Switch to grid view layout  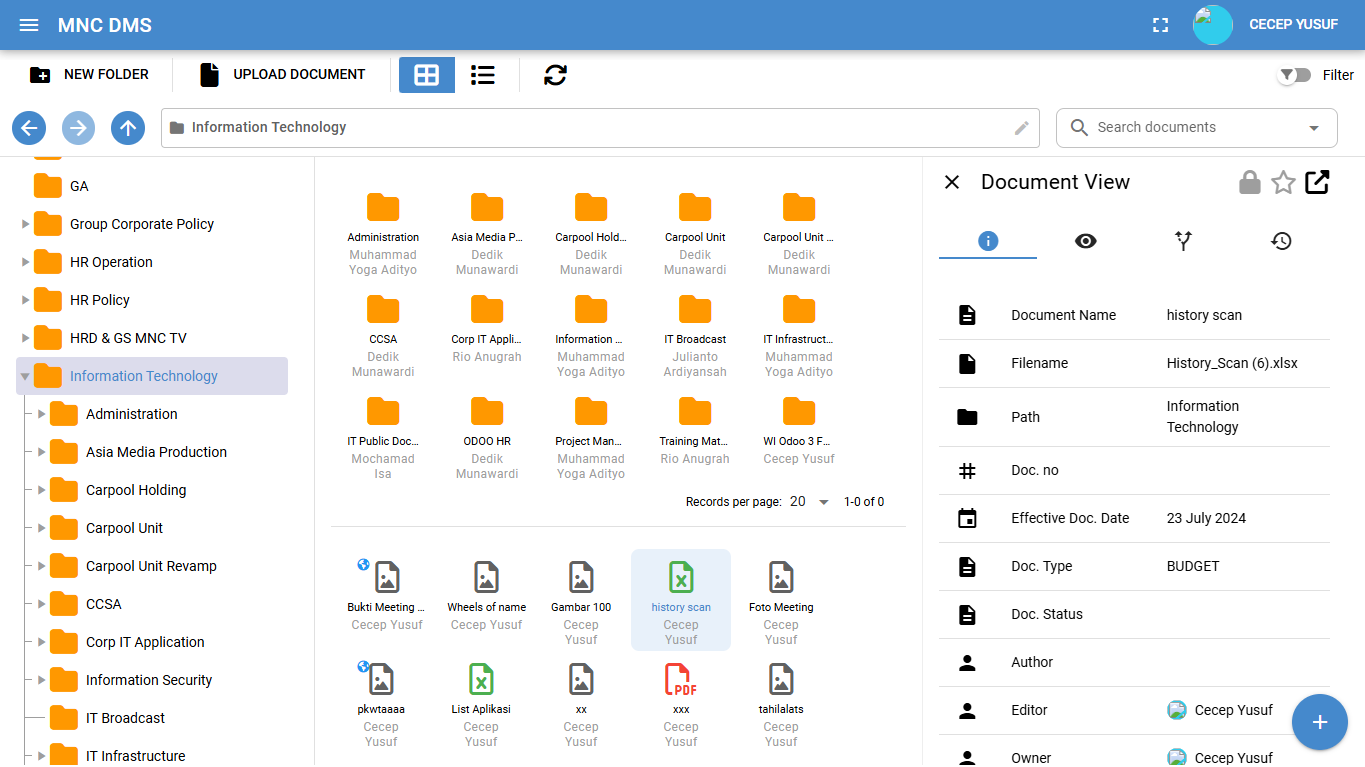427,75
